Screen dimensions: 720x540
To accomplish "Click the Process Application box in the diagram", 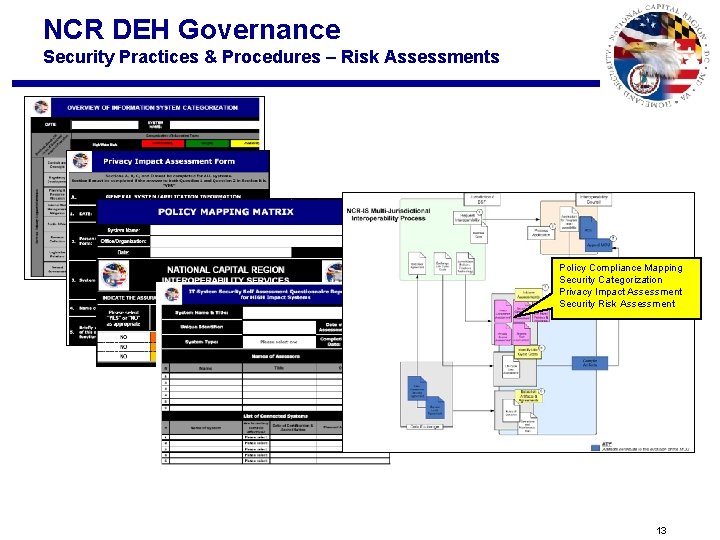I will [540, 233].
